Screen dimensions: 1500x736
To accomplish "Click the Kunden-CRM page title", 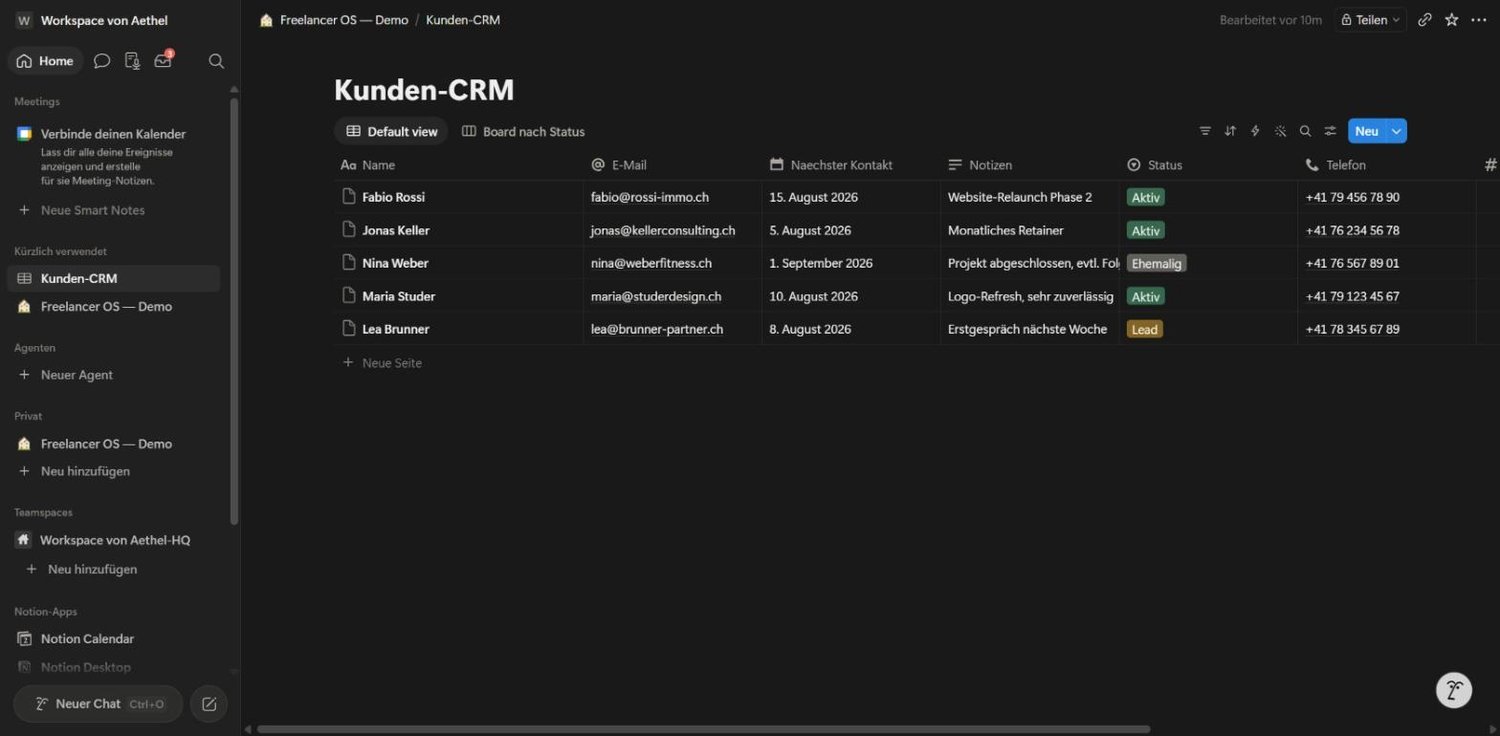I will (424, 90).
